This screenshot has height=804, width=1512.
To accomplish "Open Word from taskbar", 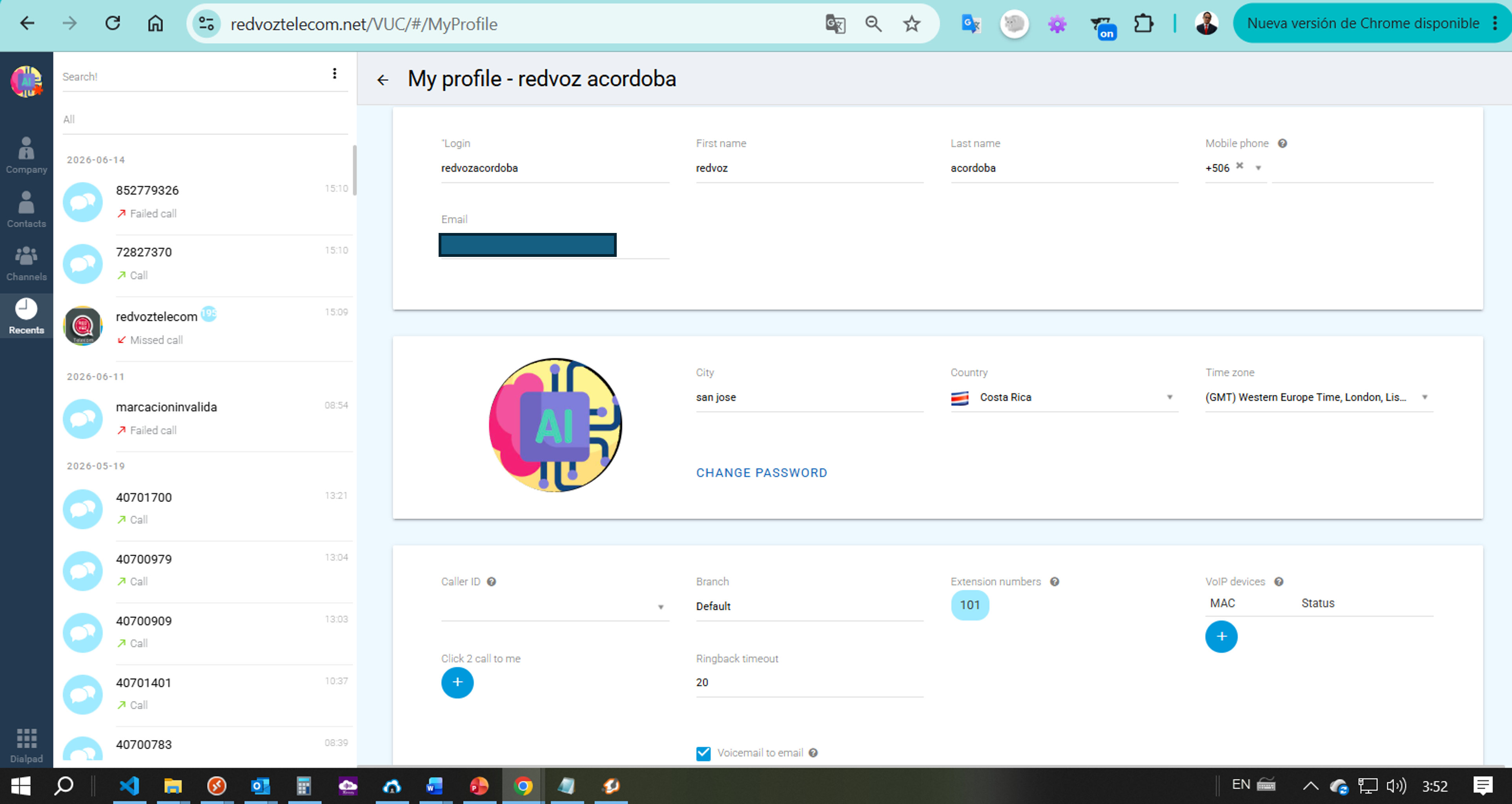I will coord(434,786).
